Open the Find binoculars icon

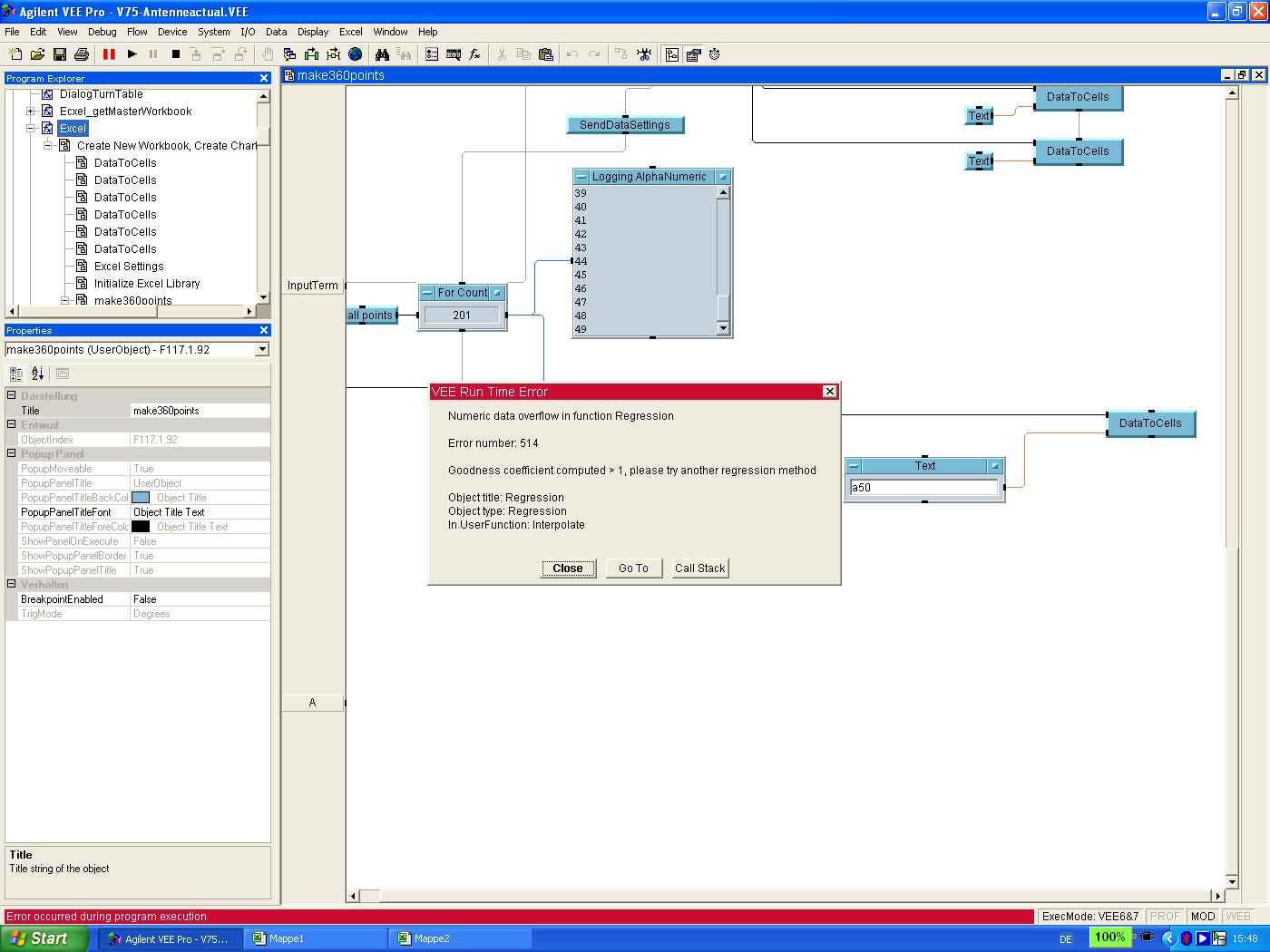382,54
